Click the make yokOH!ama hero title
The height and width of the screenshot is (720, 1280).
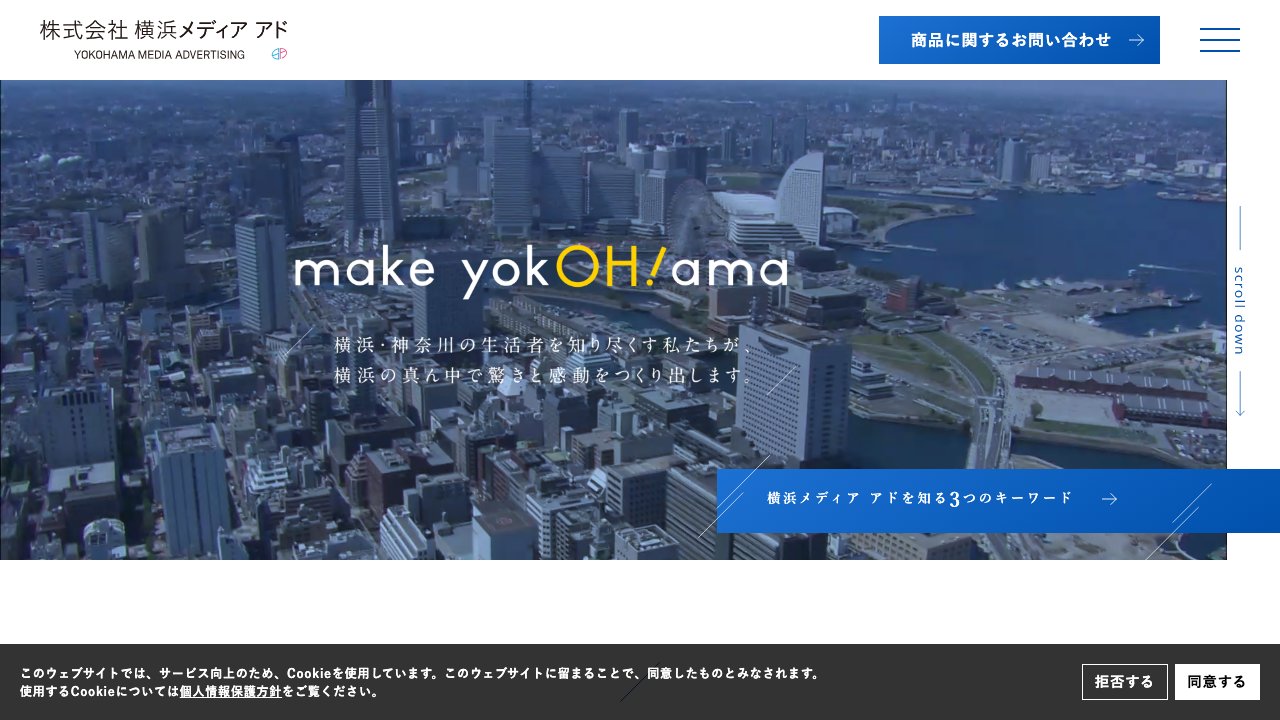tap(541, 270)
